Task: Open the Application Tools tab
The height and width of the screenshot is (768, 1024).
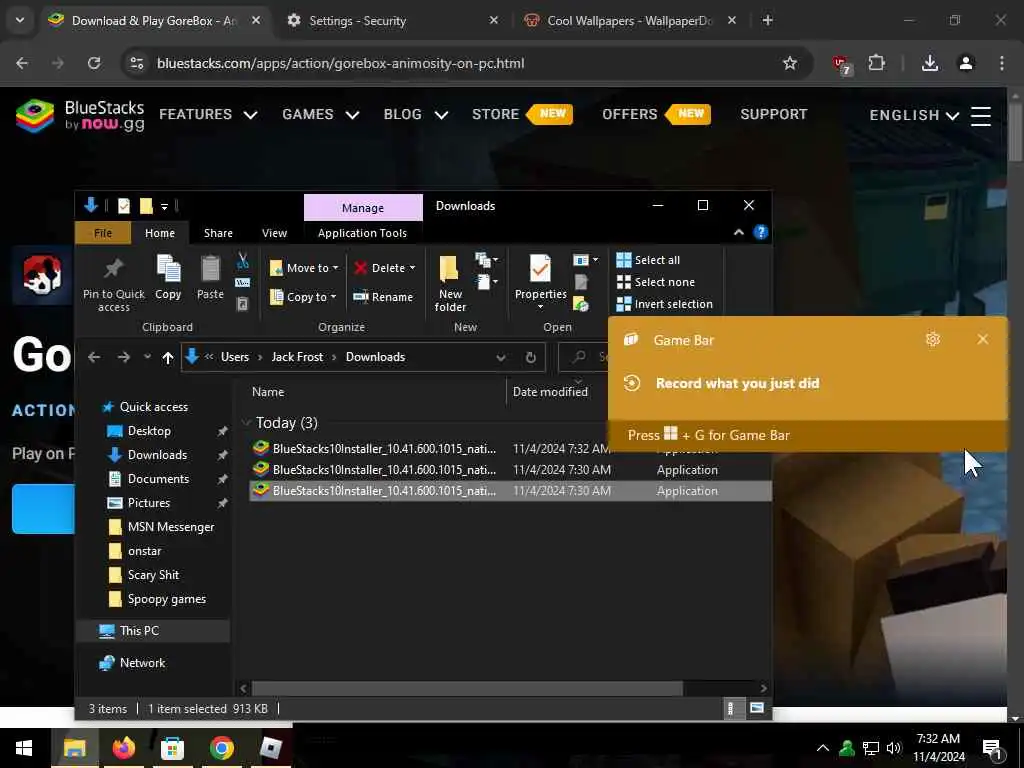Action: pyautogui.click(x=362, y=233)
